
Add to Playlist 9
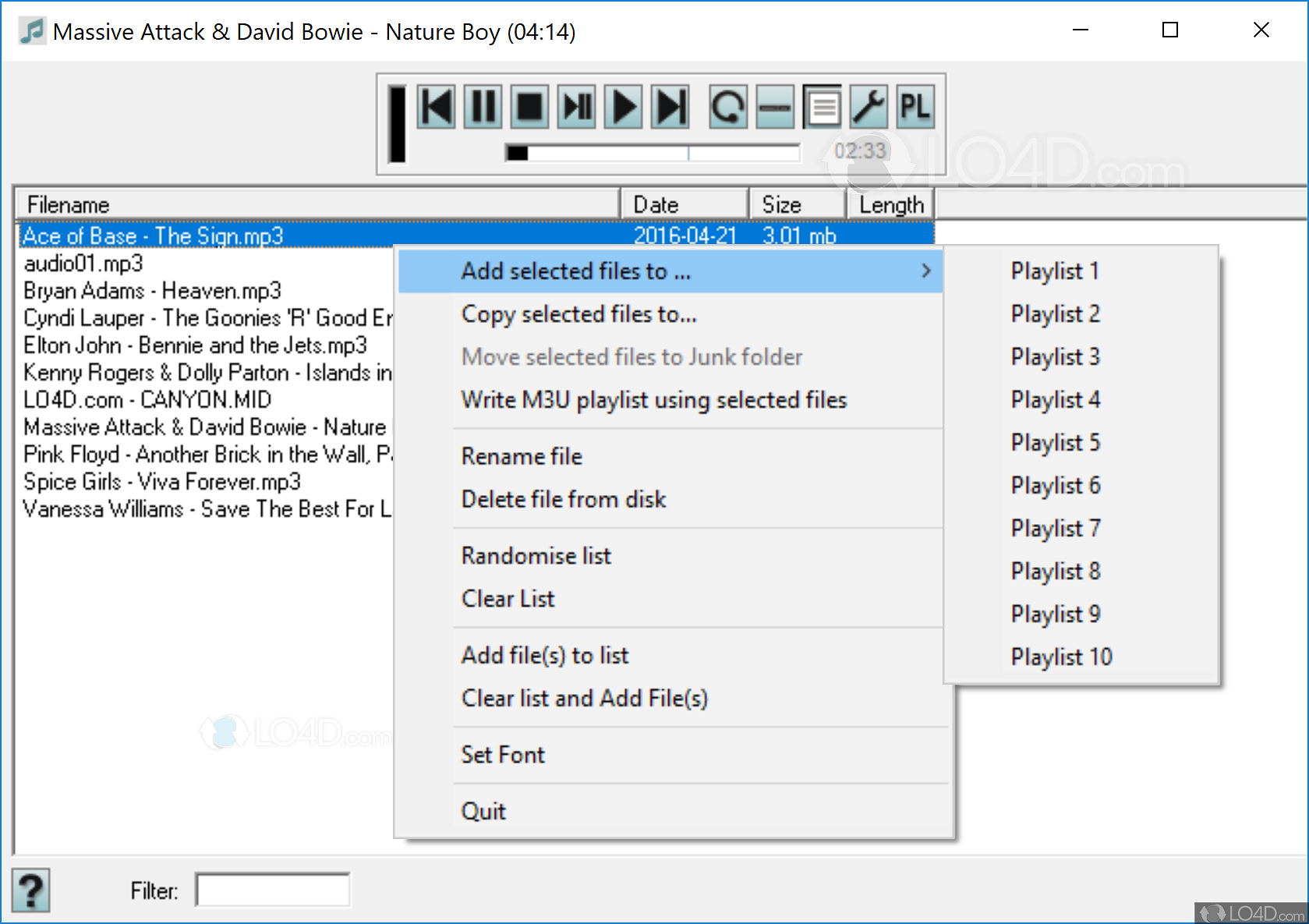pos(1081,614)
